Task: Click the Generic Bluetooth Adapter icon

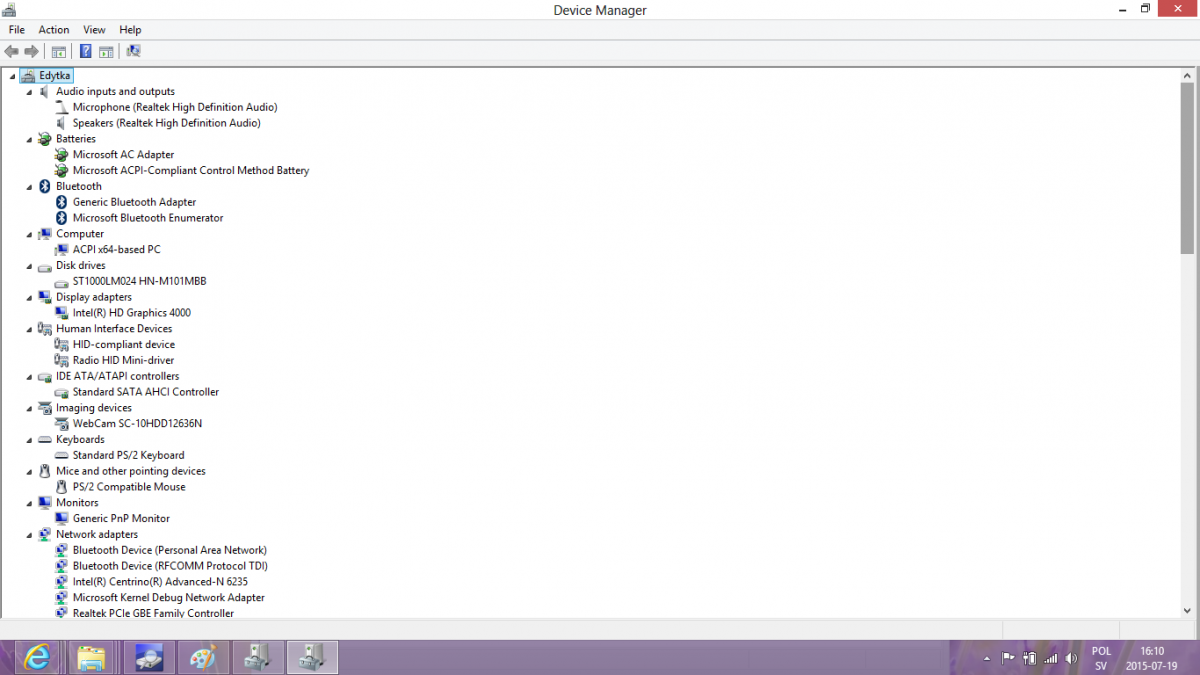Action: coord(62,202)
